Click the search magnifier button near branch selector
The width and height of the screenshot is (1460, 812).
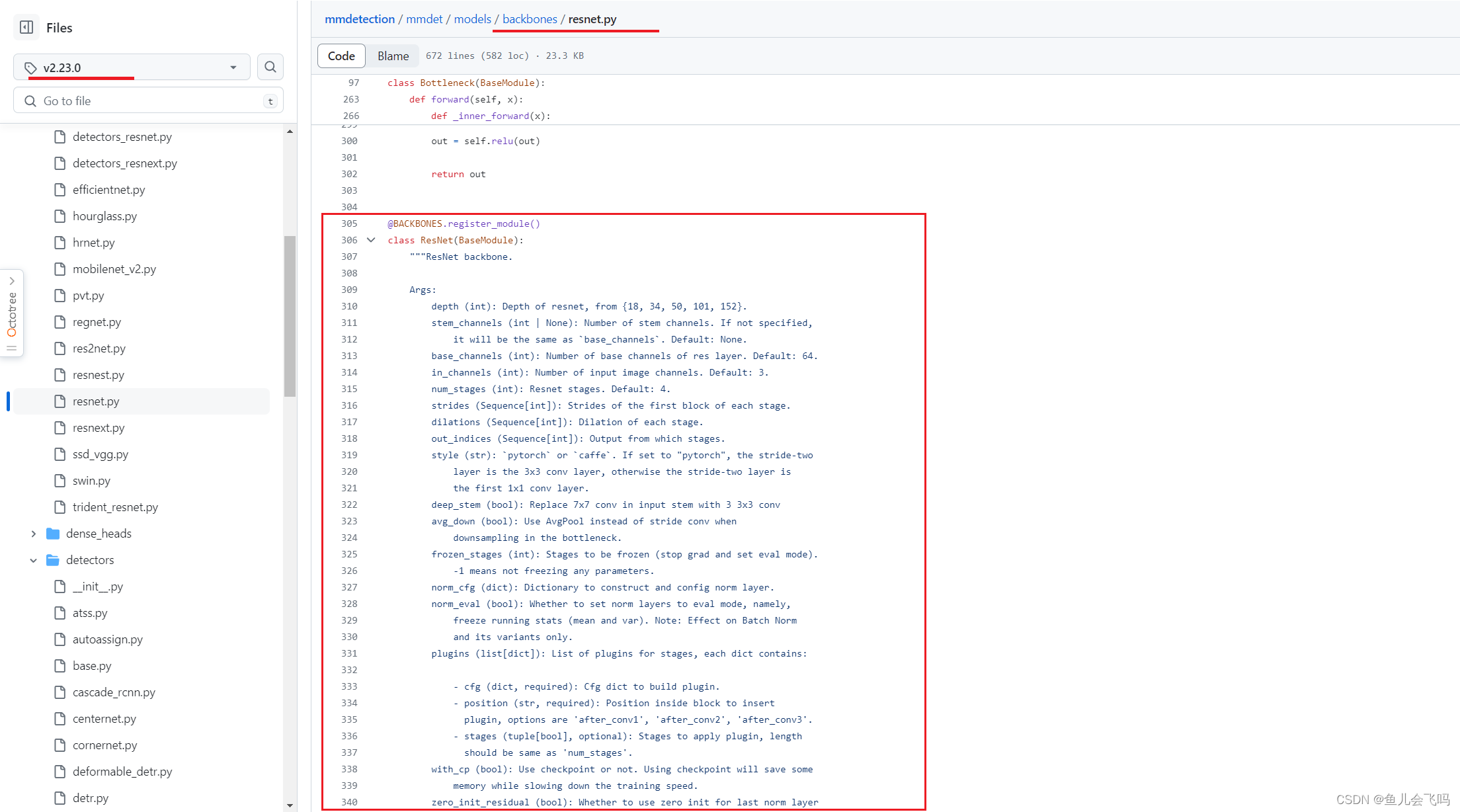tap(270, 67)
